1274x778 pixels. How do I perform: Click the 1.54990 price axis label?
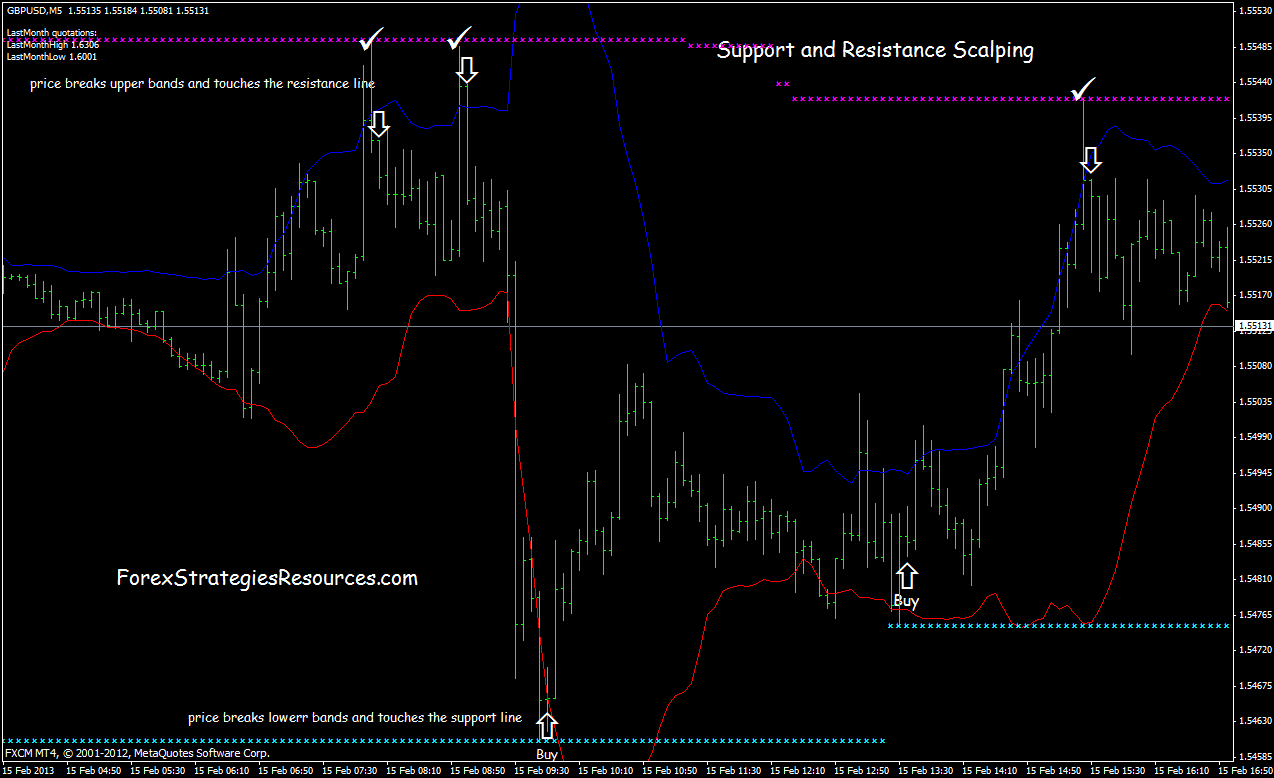coord(1254,437)
